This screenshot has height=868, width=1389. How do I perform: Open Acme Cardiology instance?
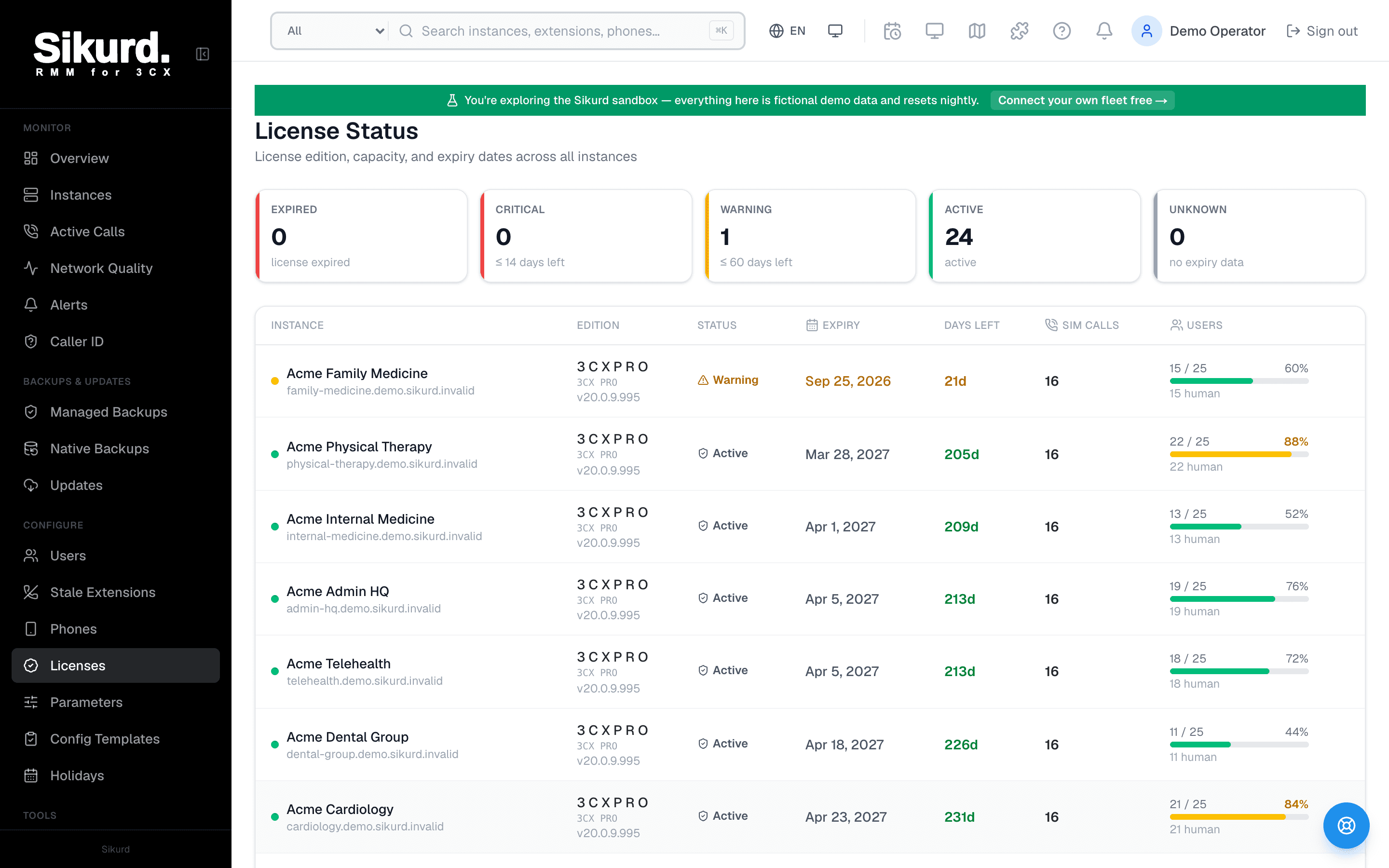tap(340, 810)
